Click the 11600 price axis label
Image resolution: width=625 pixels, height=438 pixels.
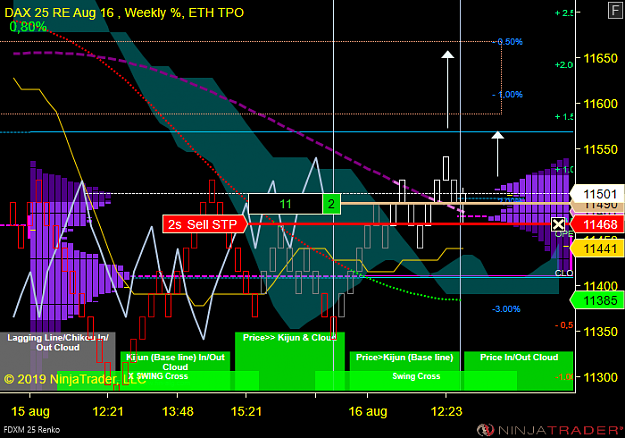tap(600, 104)
